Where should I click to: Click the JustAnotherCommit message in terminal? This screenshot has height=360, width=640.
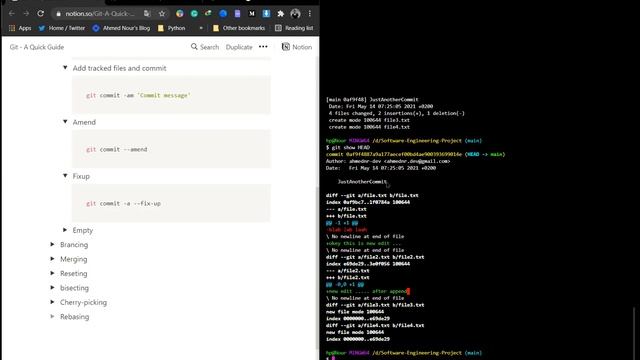[362, 182]
